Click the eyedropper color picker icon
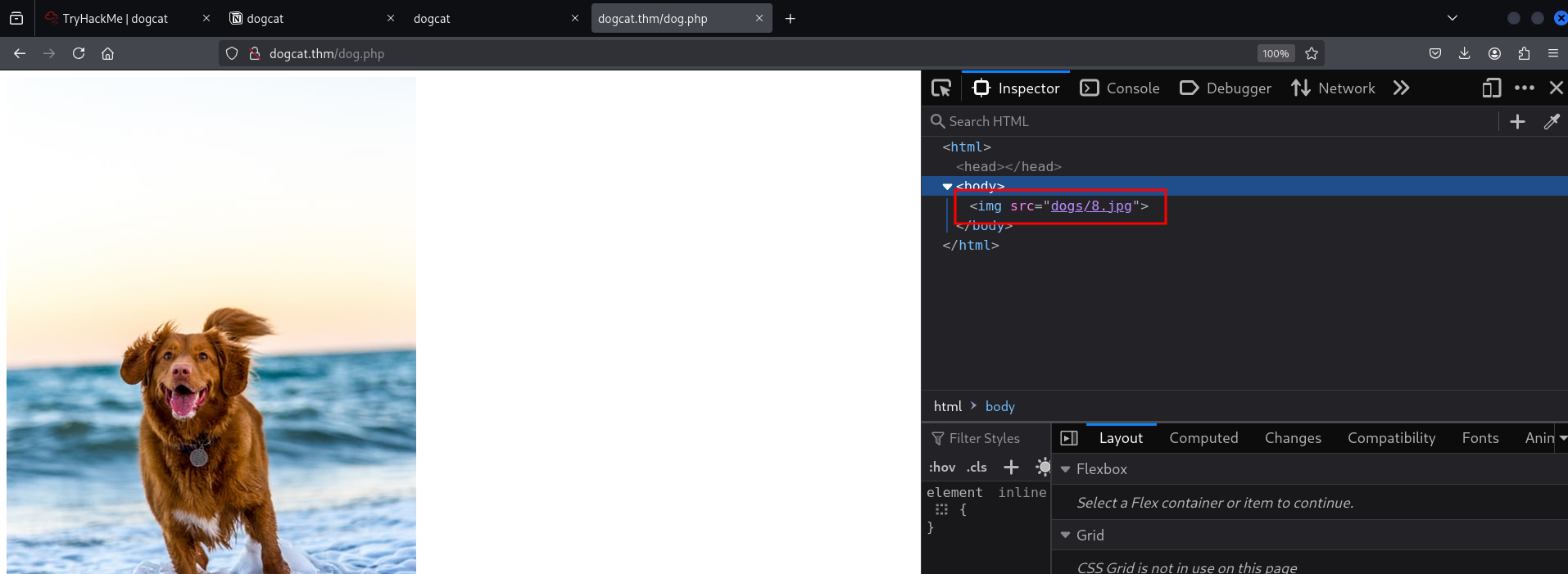Viewport: 1568px width, 574px height. pos(1551,122)
